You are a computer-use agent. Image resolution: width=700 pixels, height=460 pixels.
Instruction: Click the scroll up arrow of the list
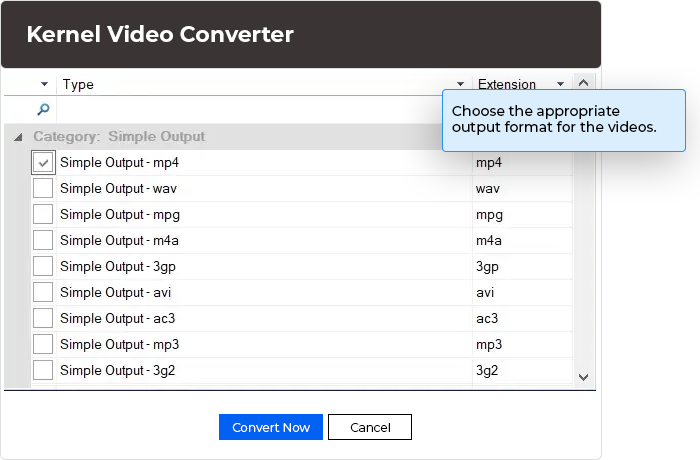(x=583, y=83)
